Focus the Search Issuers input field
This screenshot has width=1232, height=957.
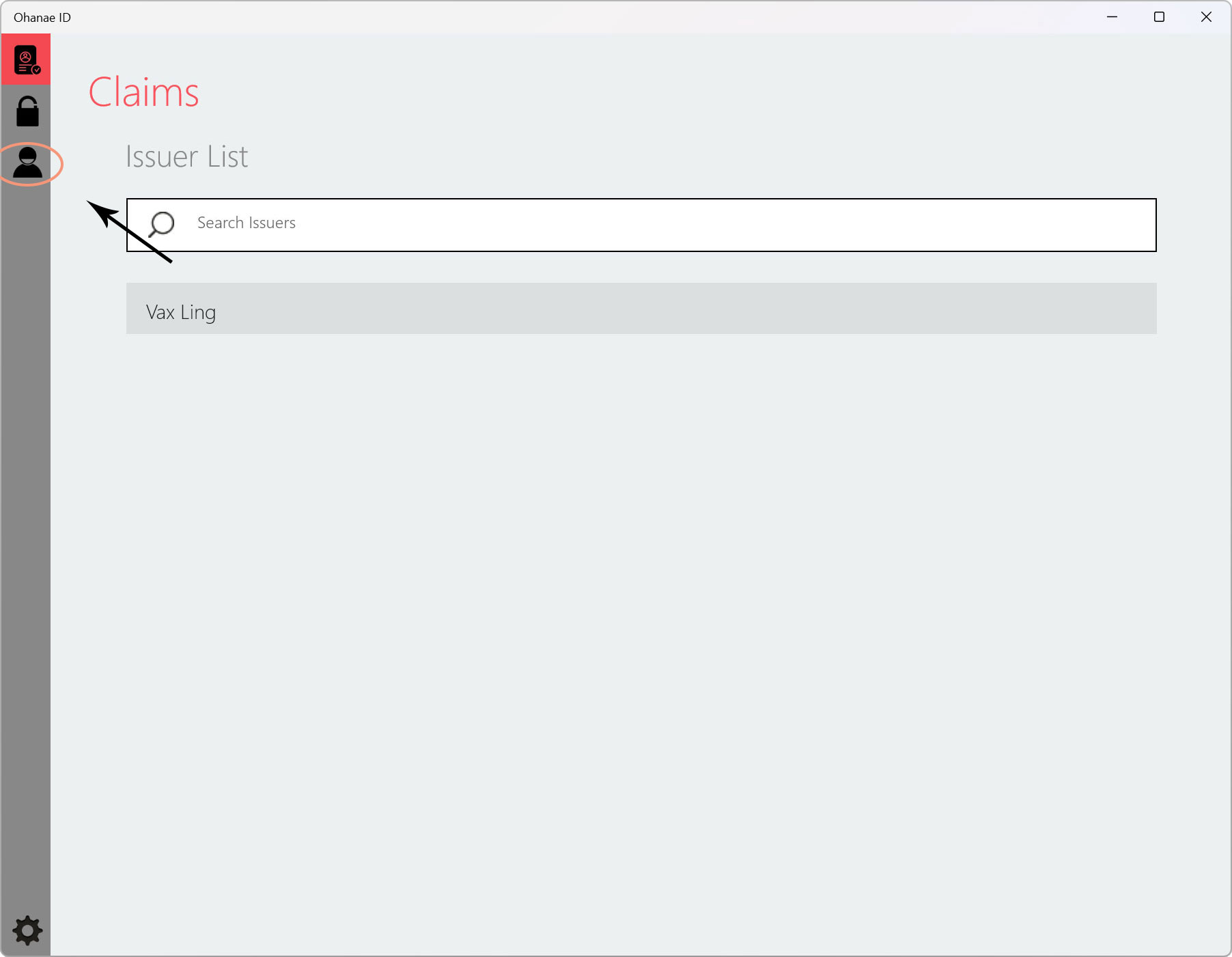[x=641, y=225]
